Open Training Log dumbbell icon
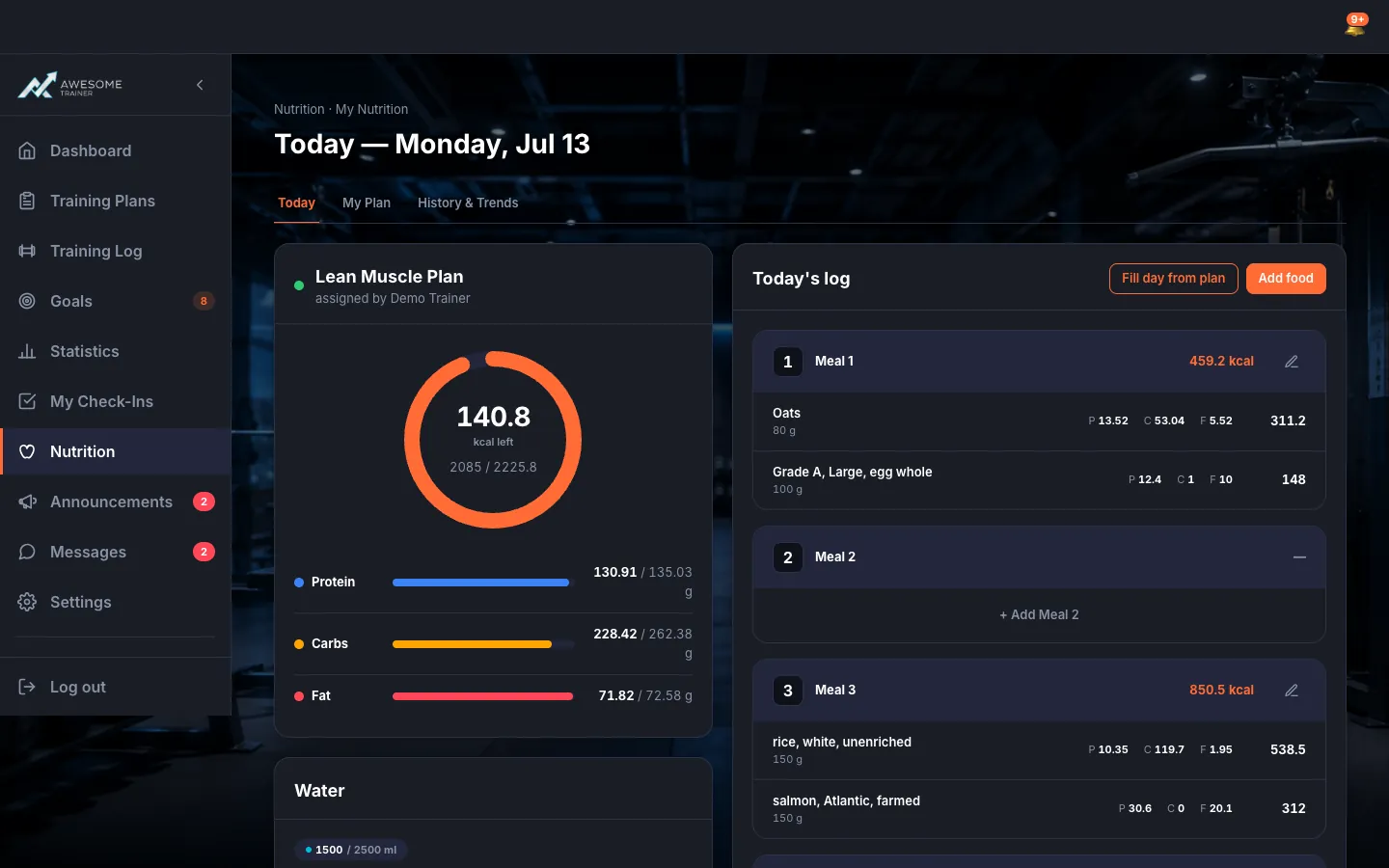This screenshot has width=1389, height=868. pos(27,251)
